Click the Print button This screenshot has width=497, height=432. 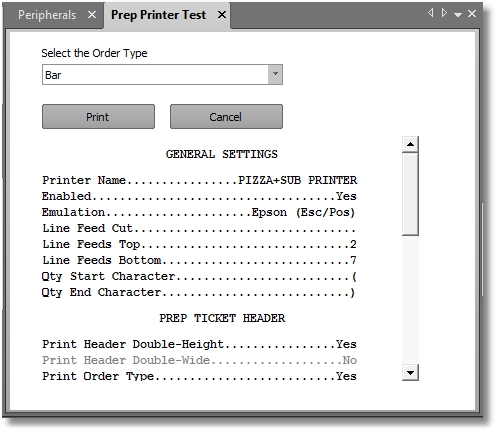point(98,117)
